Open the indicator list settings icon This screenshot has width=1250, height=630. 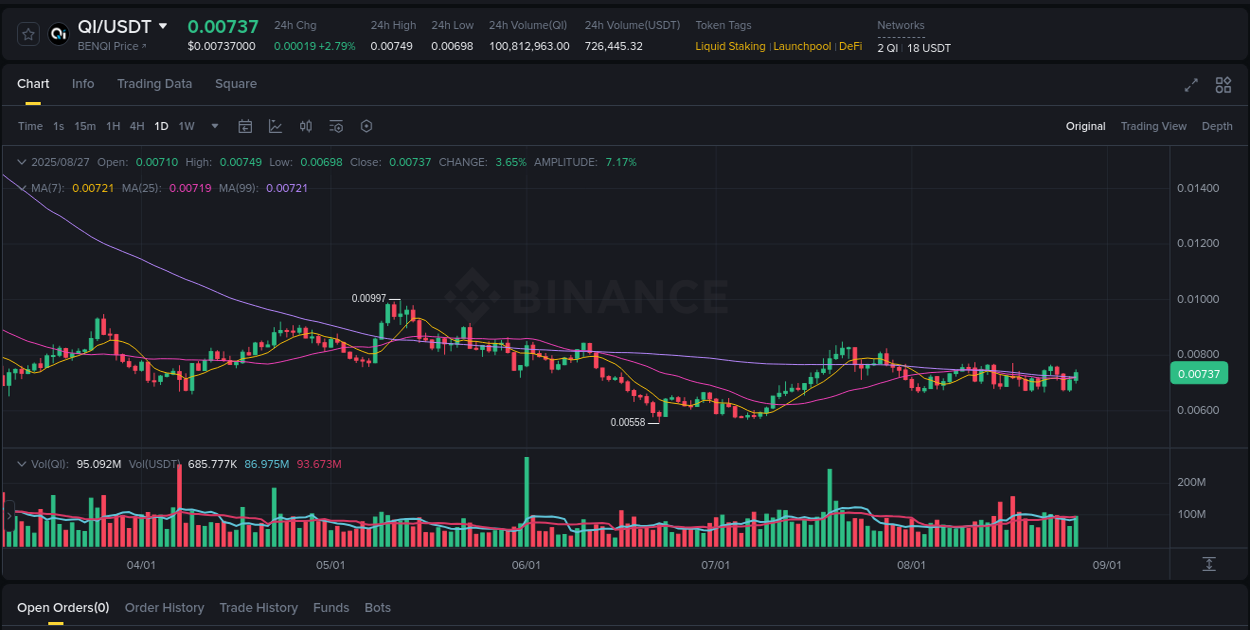point(336,126)
